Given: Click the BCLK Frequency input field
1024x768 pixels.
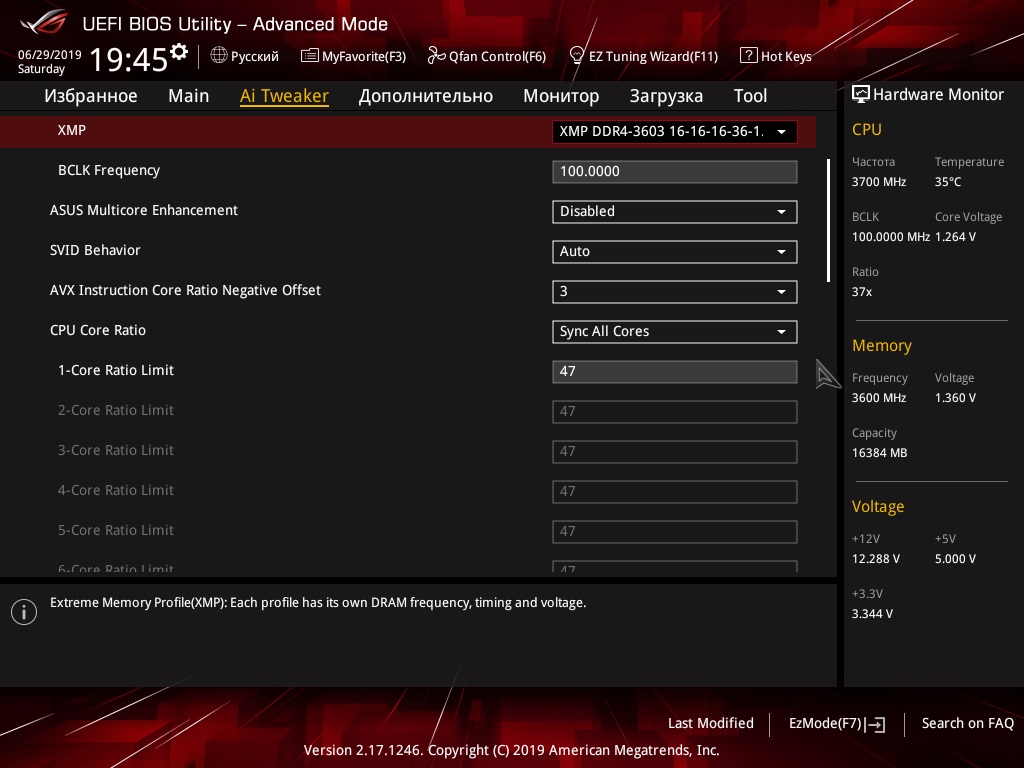Looking at the screenshot, I should [x=675, y=172].
